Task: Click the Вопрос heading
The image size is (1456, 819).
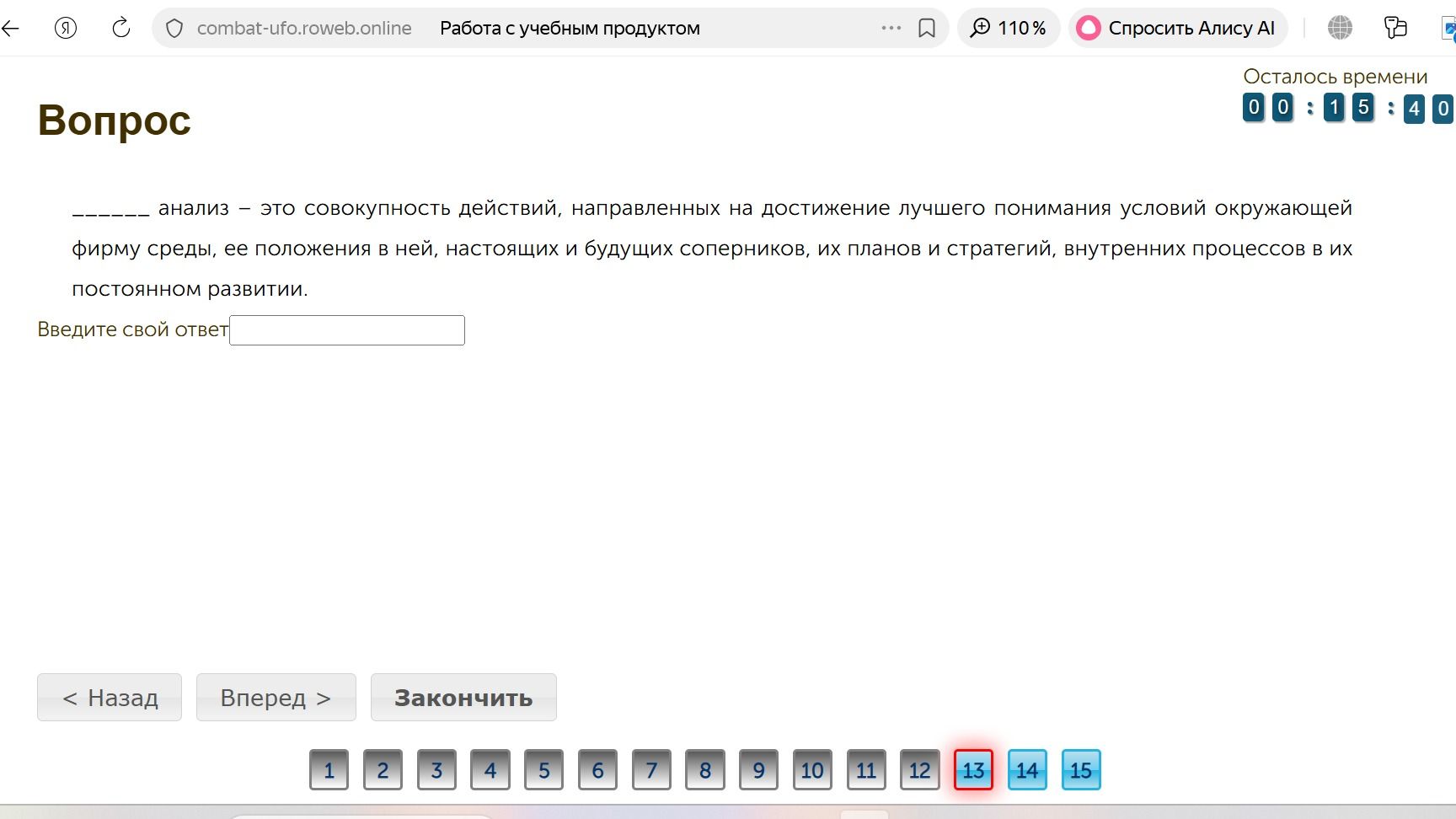Action: (115, 120)
